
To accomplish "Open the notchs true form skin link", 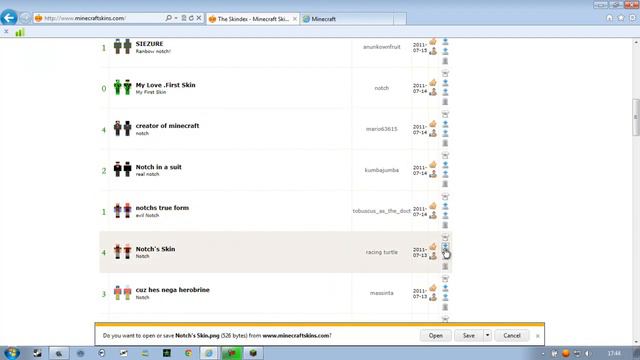I will [x=162, y=208].
